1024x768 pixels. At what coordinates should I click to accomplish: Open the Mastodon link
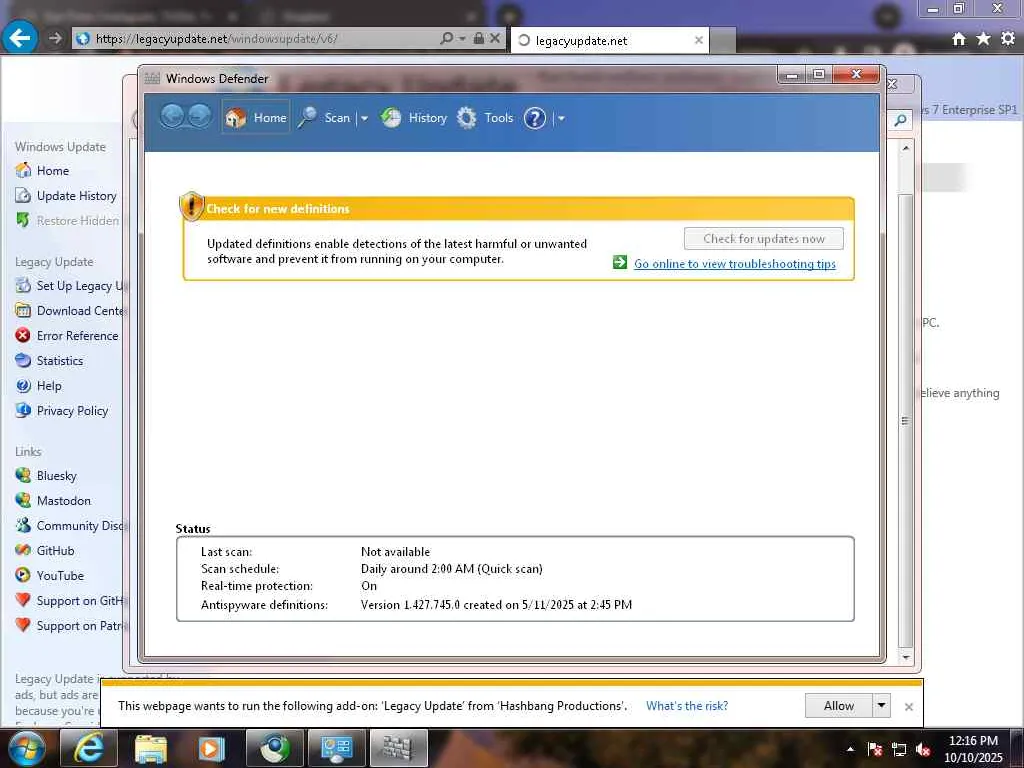click(53, 500)
